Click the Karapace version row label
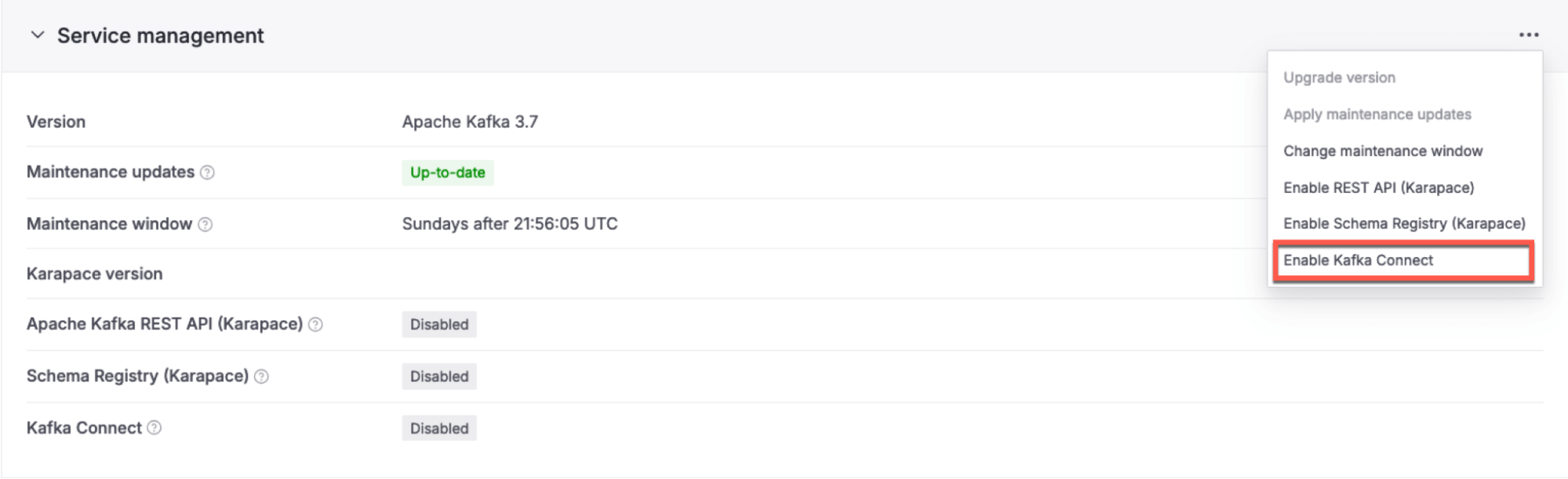Viewport: 1568px width, 479px height. [95, 274]
